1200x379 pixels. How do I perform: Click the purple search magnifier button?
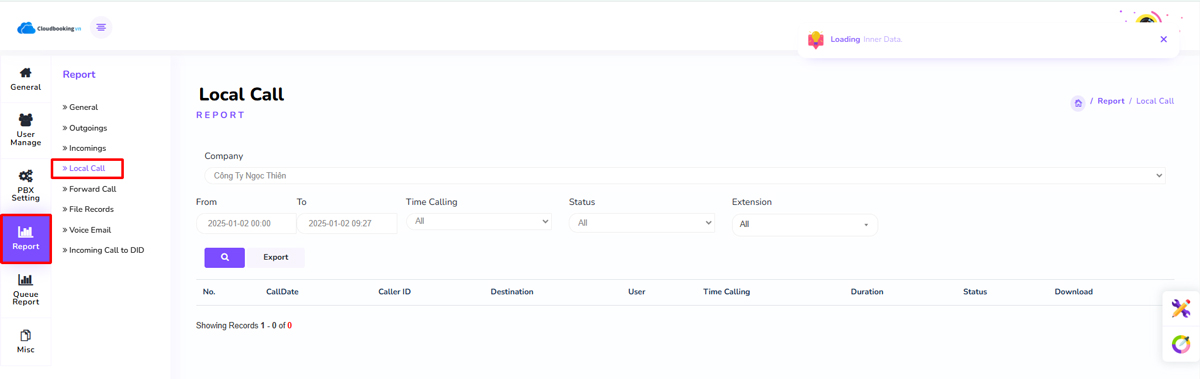point(224,257)
